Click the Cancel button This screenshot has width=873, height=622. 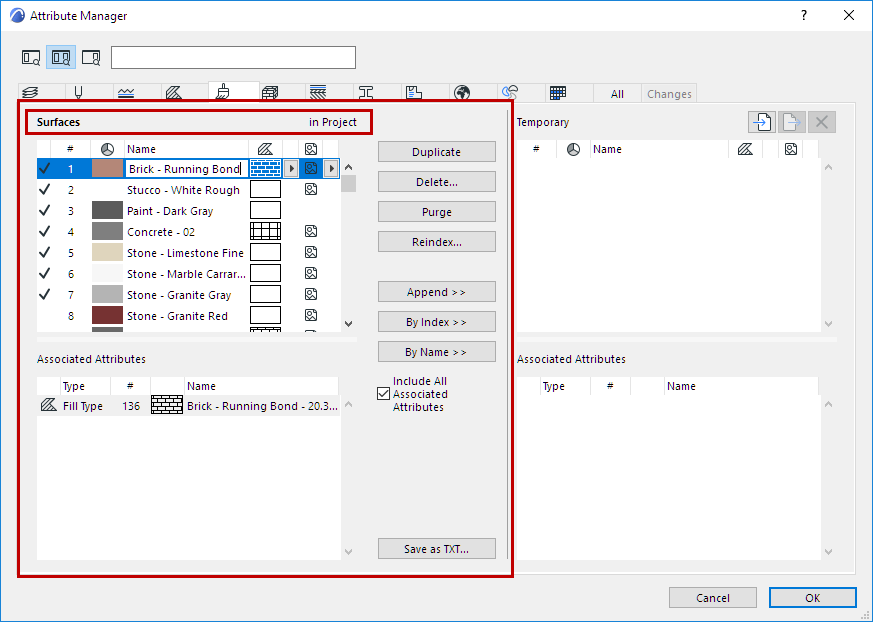pos(713,597)
